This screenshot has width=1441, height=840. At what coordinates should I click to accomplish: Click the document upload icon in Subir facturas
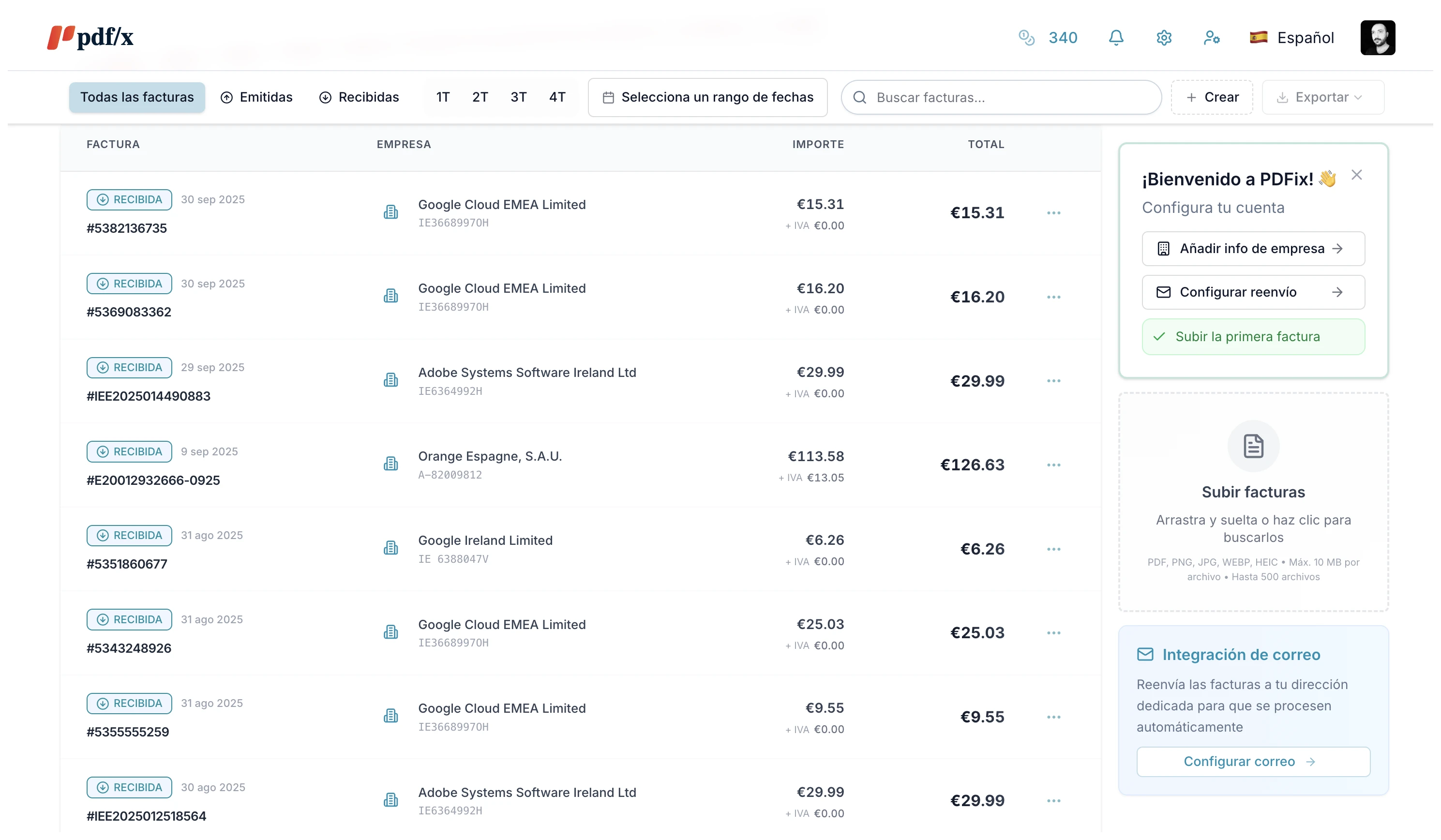click(1253, 447)
